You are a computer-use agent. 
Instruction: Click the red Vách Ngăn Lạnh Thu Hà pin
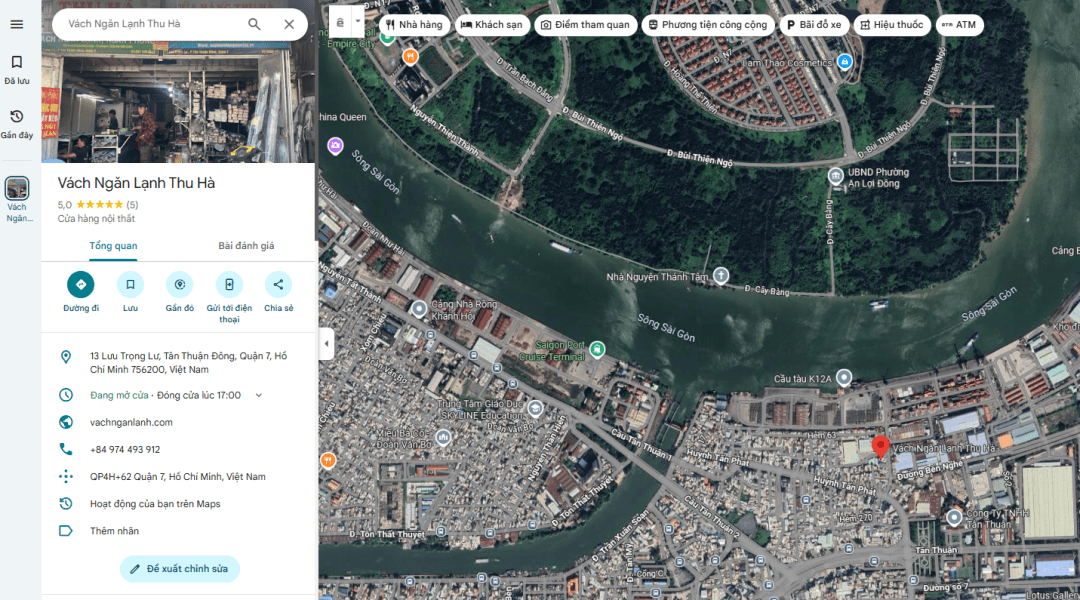pyautogui.click(x=880, y=447)
